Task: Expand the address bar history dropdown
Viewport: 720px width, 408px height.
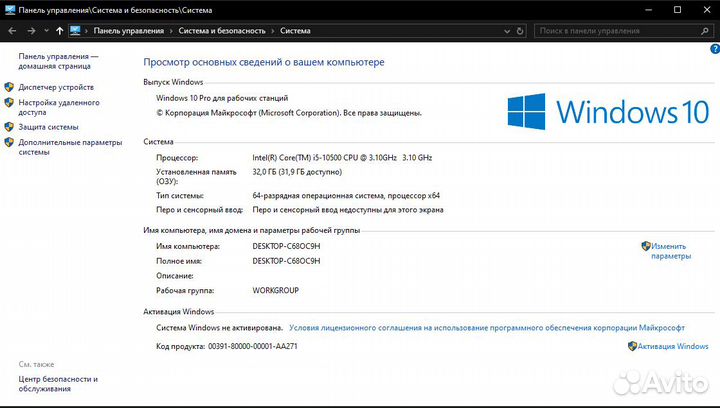Action: pyautogui.click(x=504, y=31)
